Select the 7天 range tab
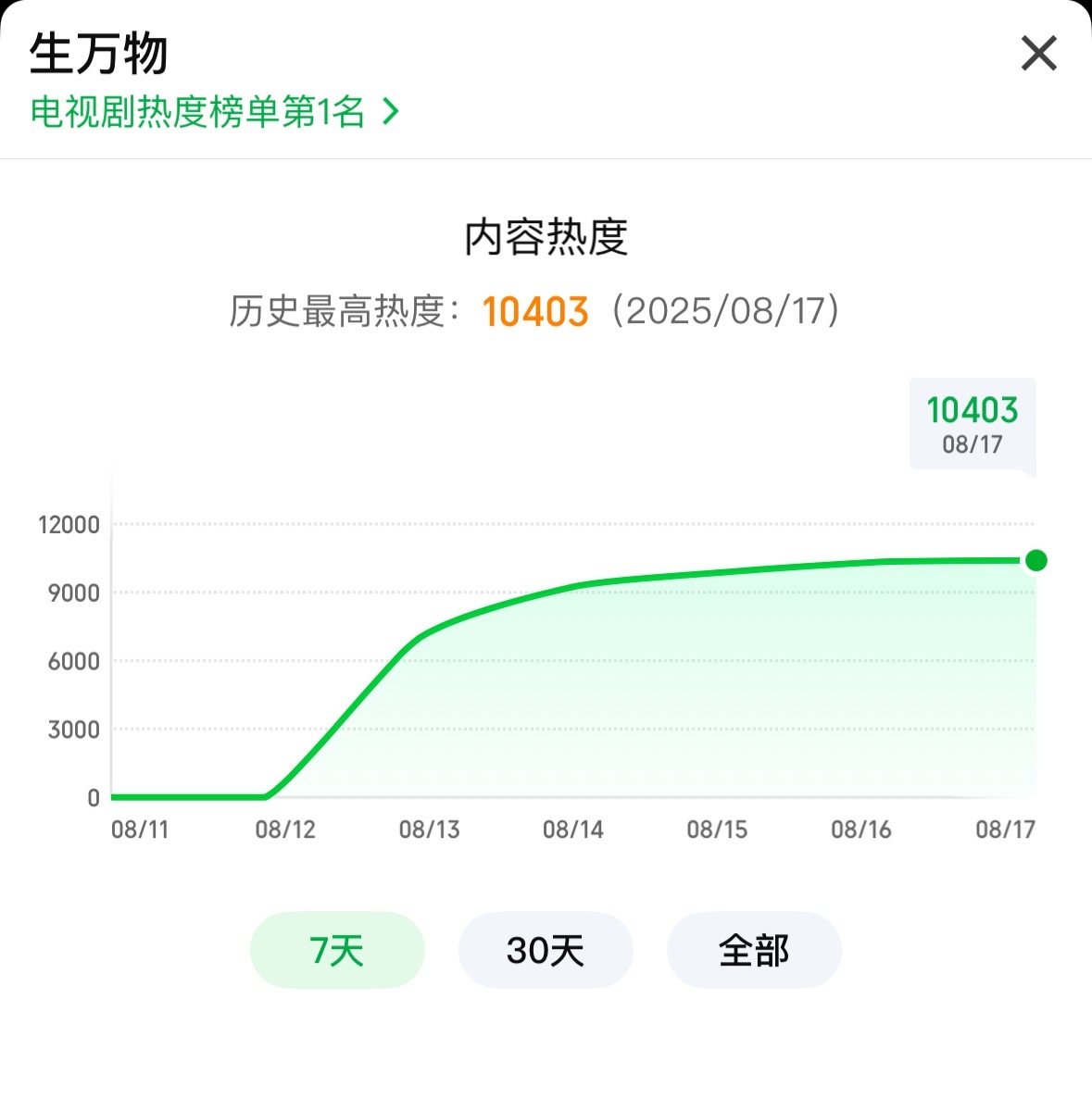 [337, 950]
